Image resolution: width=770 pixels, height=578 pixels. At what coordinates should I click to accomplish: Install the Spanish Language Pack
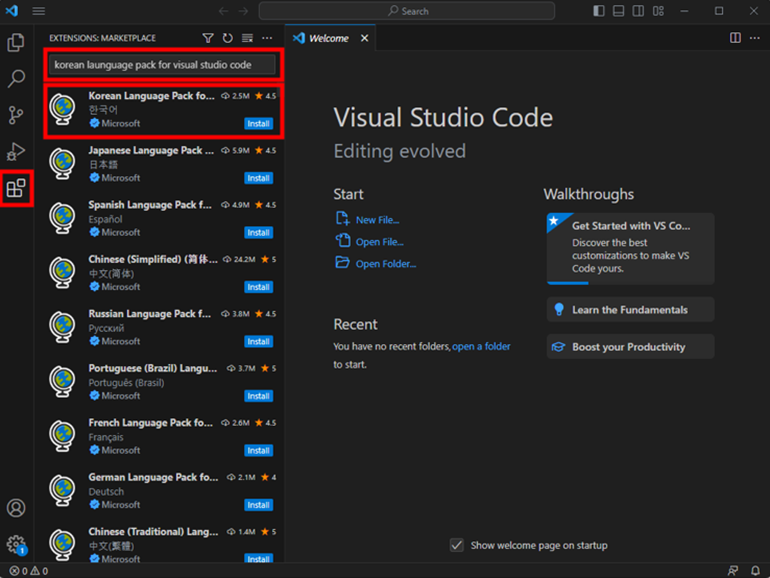[258, 232]
